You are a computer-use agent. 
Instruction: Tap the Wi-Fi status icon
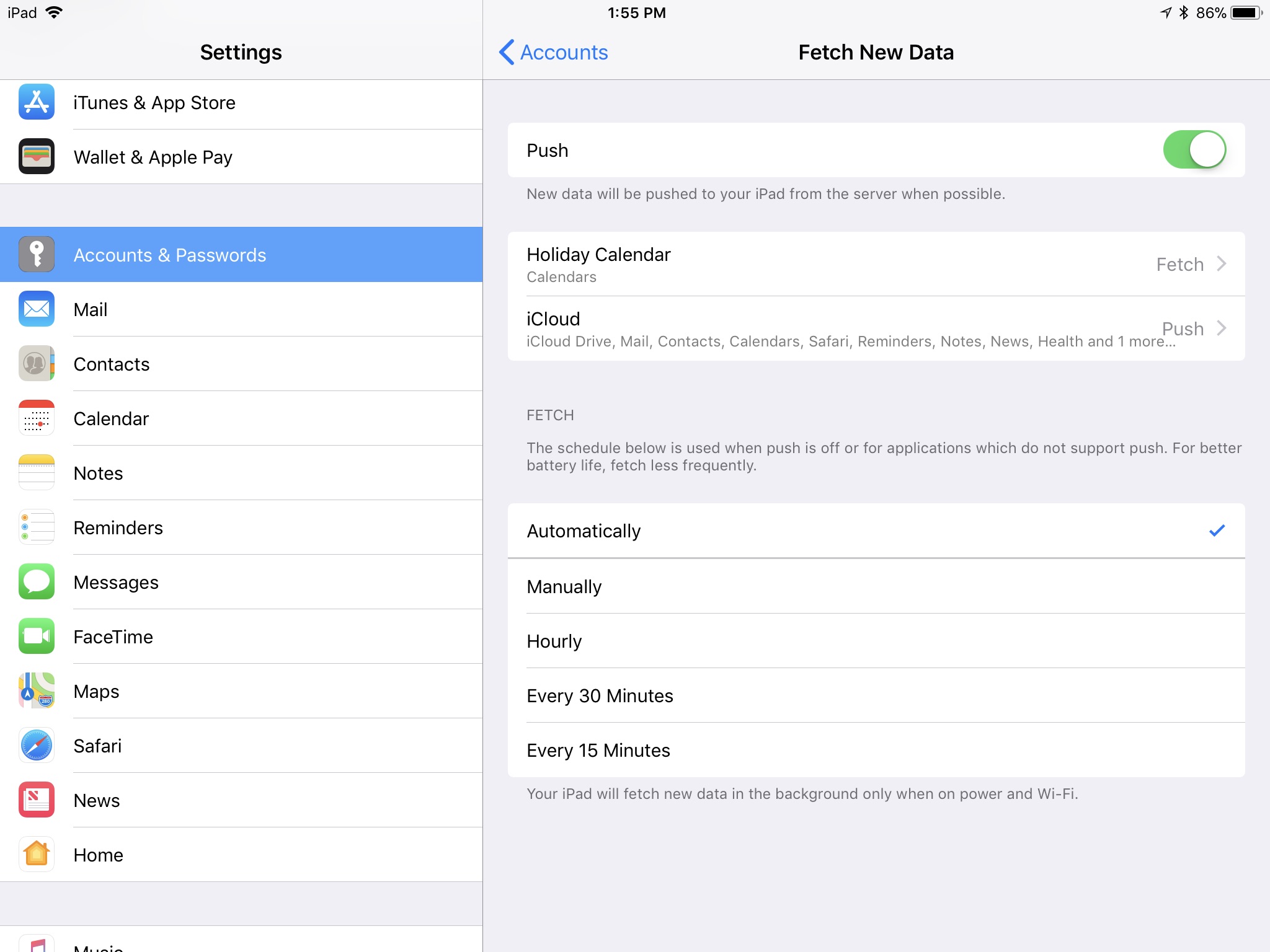point(55,12)
